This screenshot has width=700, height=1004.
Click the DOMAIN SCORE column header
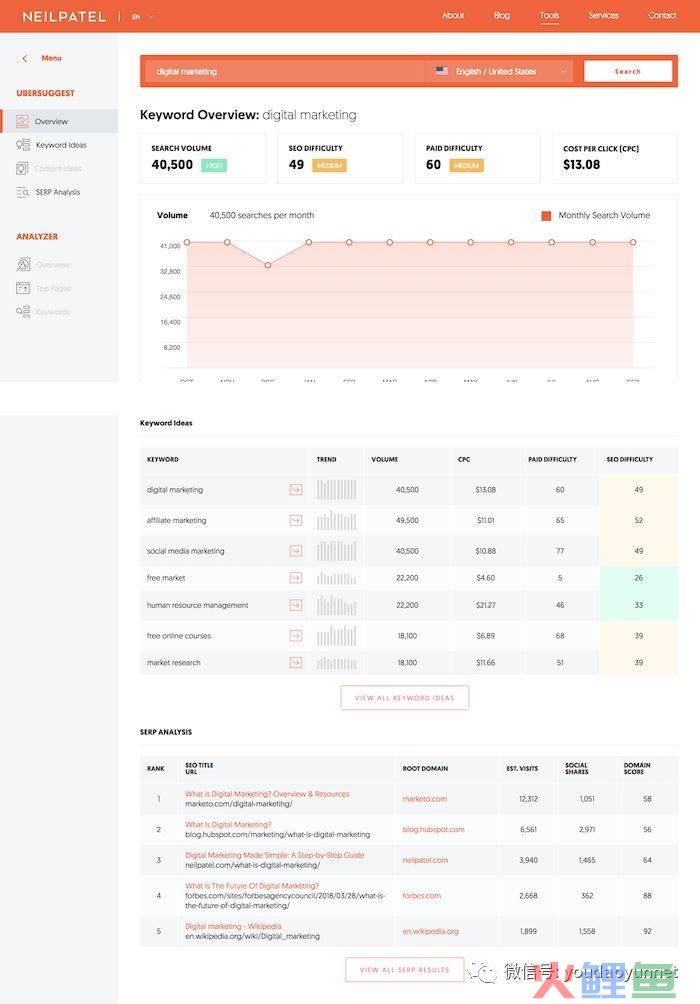pyautogui.click(x=637, y=768)
